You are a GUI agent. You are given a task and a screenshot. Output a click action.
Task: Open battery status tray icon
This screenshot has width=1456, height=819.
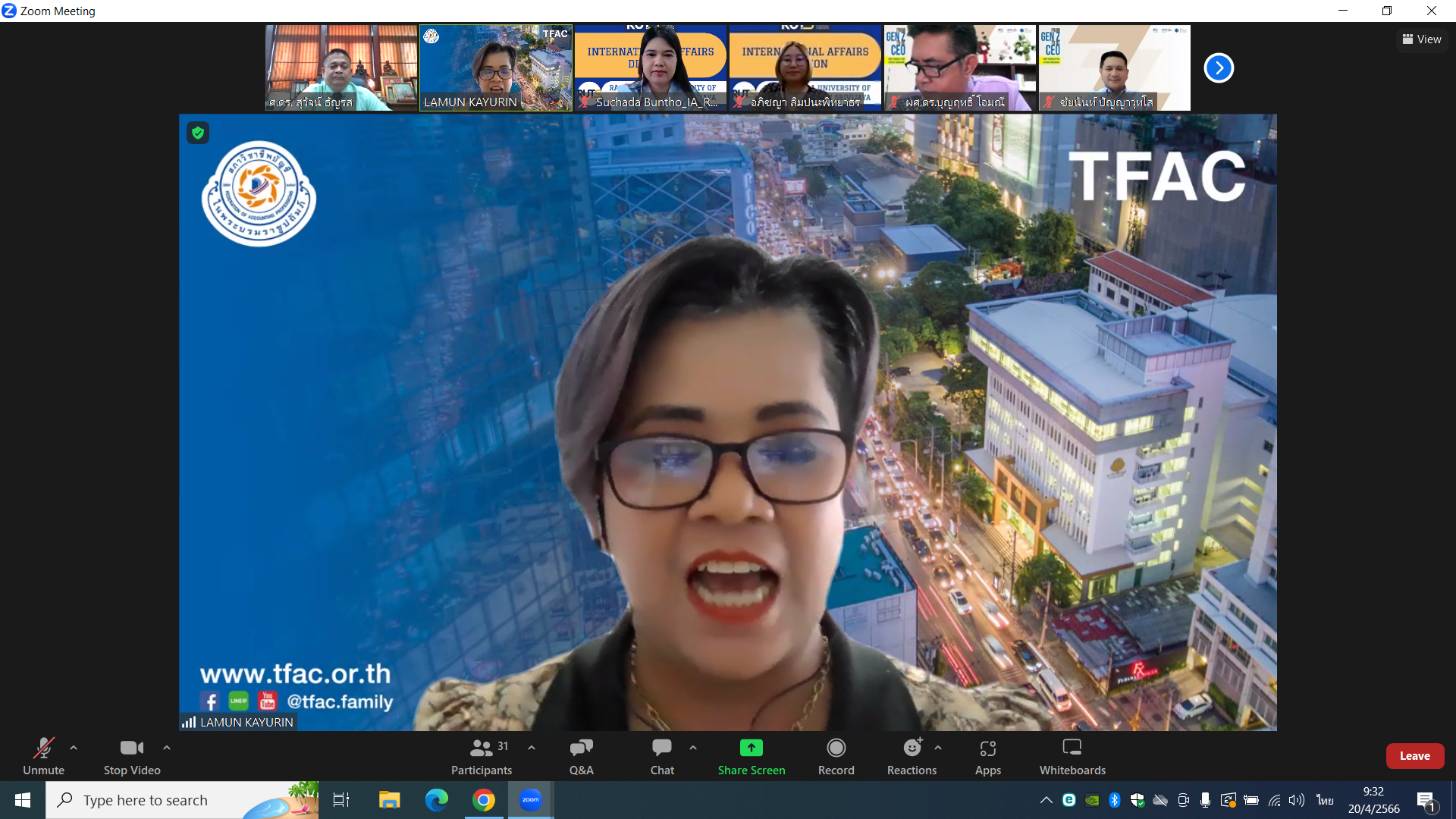pyautogui.click(x=1251, y=800)
